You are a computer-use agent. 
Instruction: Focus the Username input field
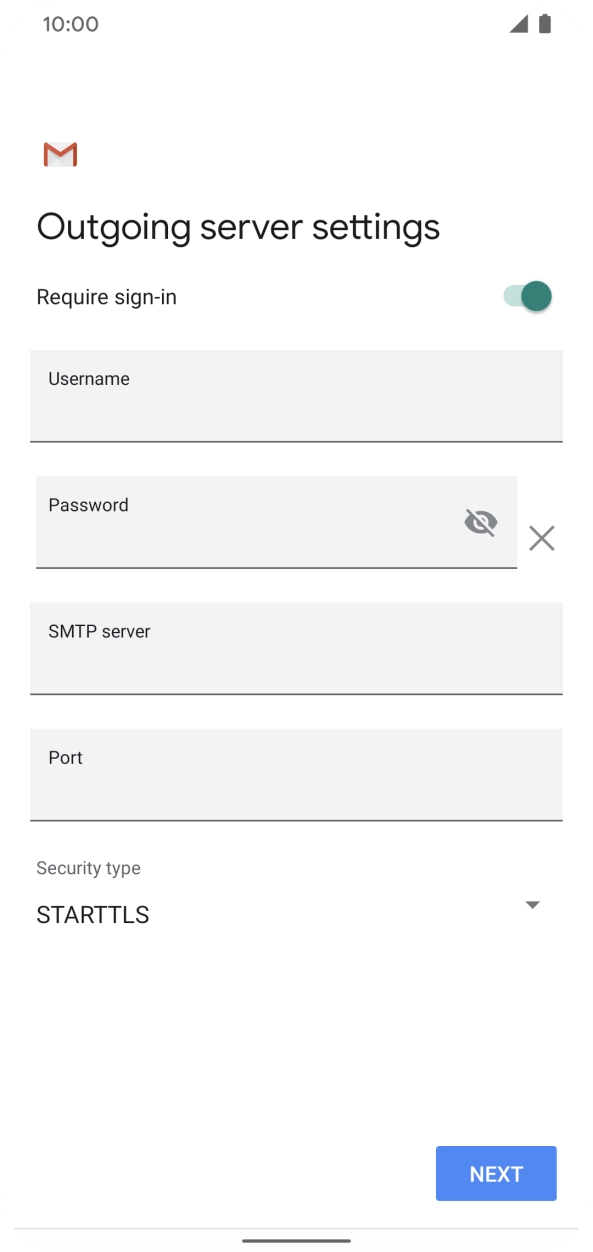(x=296, y=396)
